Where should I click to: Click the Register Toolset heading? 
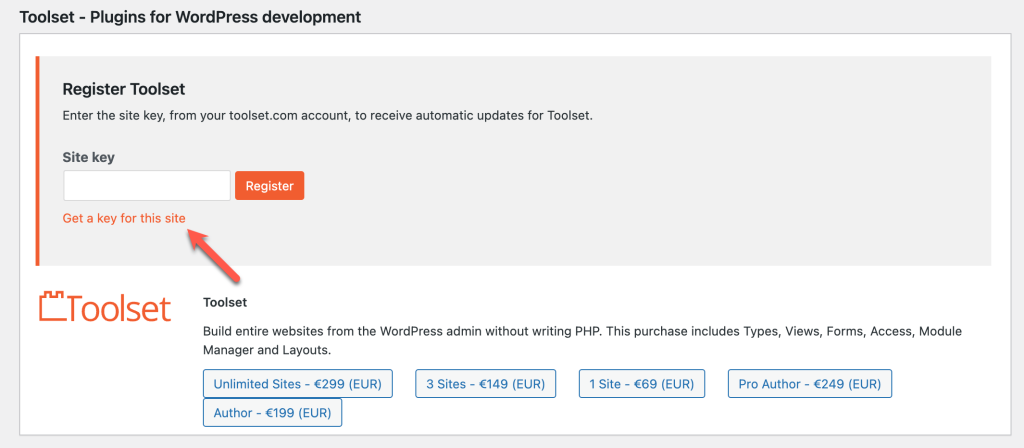click(x=124, y=88)
